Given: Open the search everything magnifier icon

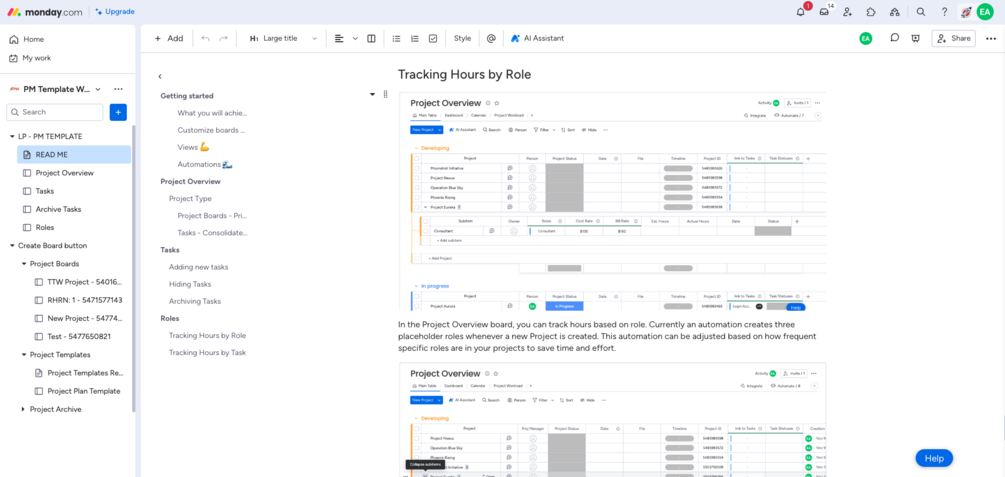Looking at the screenshot, I should tap(921, 12).
